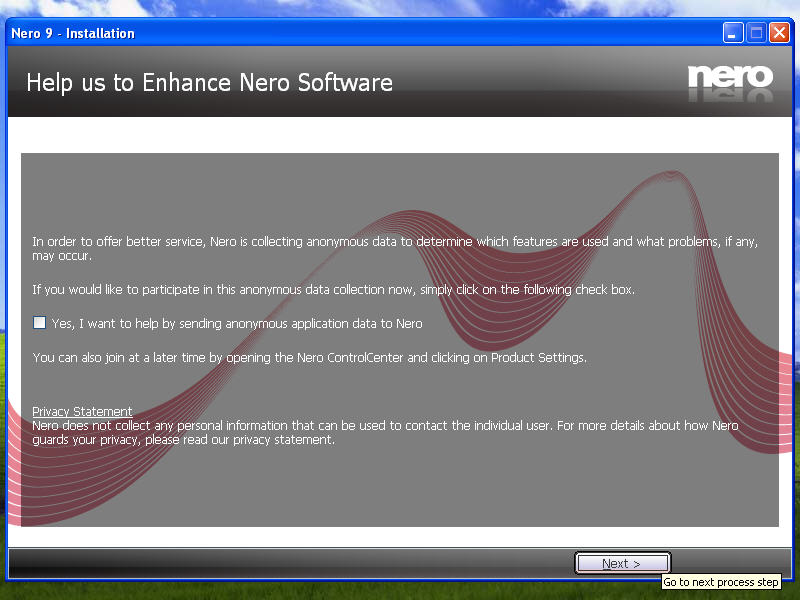This screenshot has width=800, height=600.
Task: Enable sending anonymous application data checkbox
Action: pyautogui.click(x=39, y=322)
